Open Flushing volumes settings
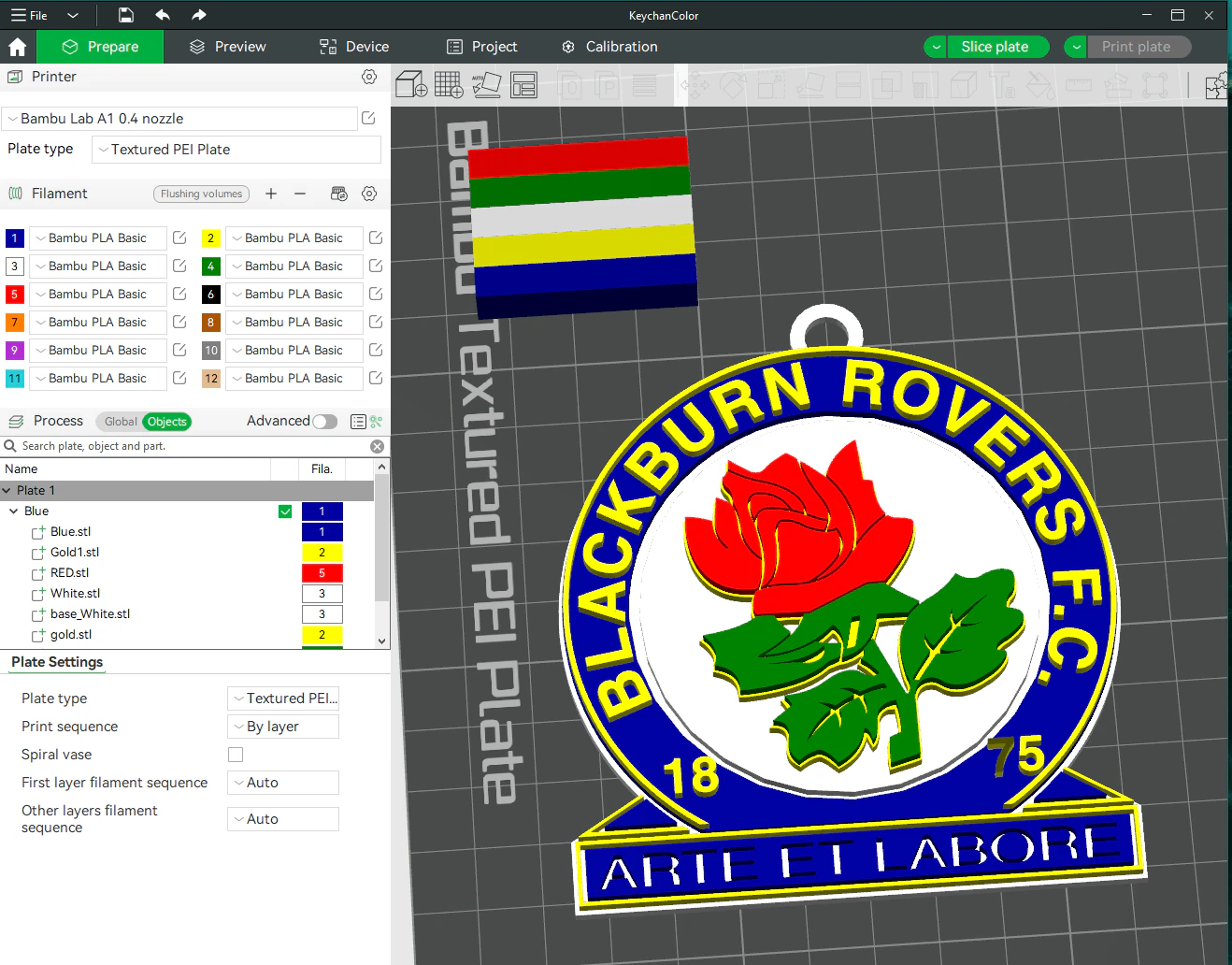The width and height of the screenshot is (1232, 965). point(201,194)
